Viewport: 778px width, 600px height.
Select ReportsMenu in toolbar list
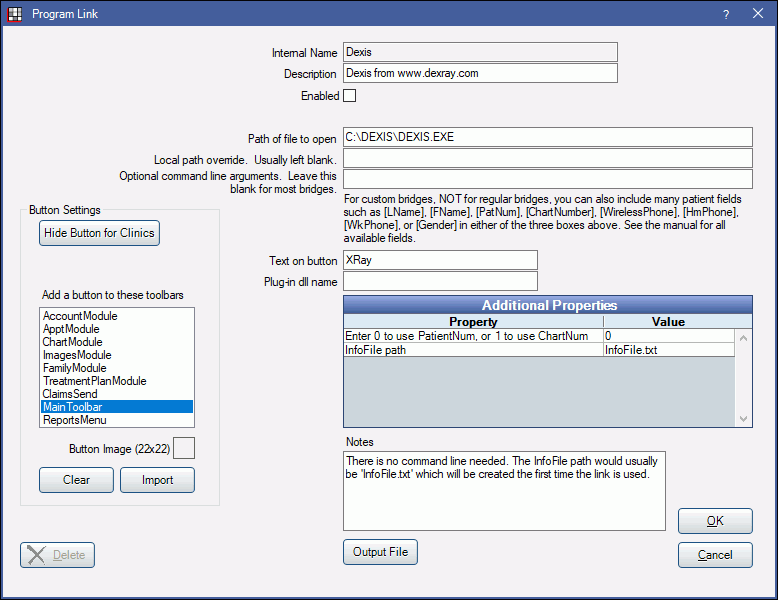(117, 420)
